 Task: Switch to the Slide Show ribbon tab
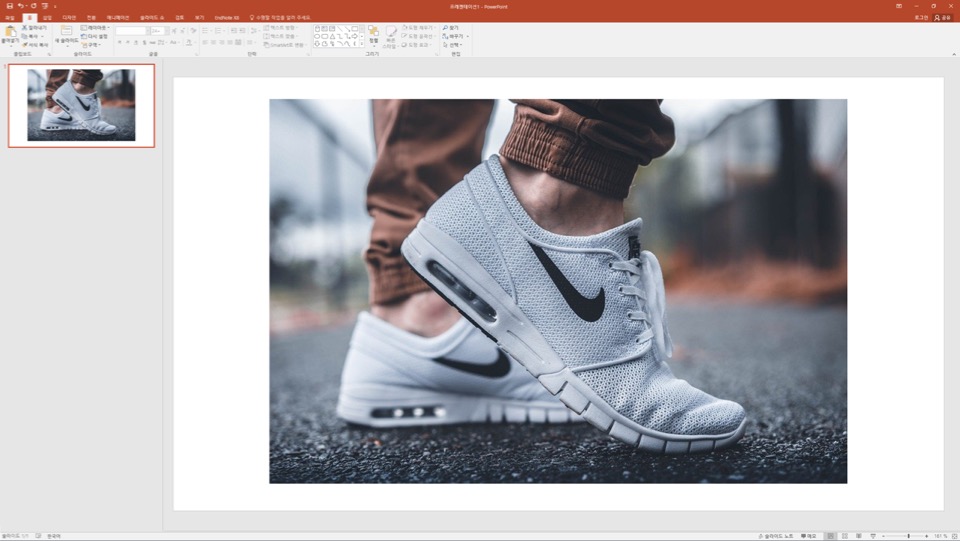tap(152, 18)
